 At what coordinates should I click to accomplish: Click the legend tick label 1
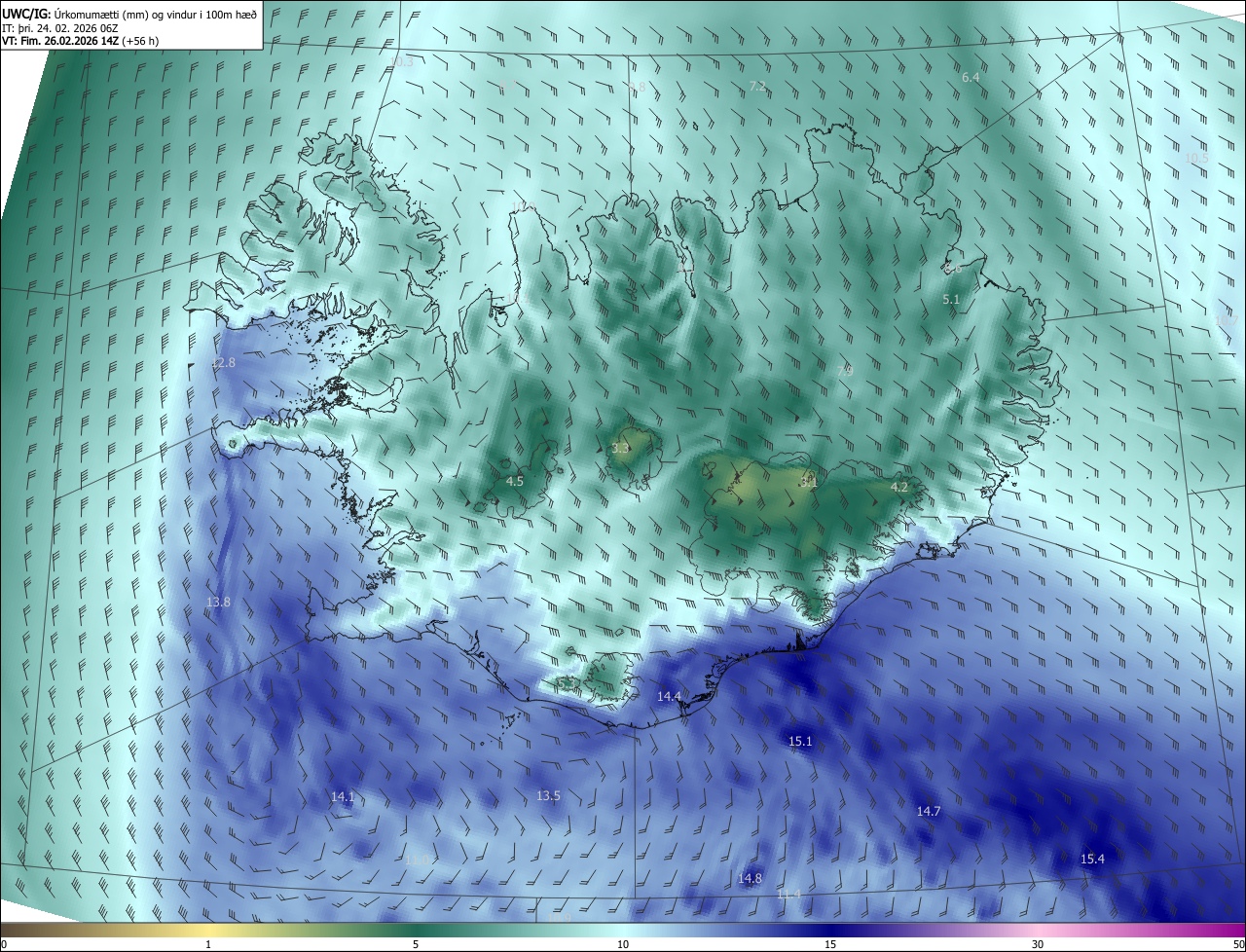(x=208, y=945)
